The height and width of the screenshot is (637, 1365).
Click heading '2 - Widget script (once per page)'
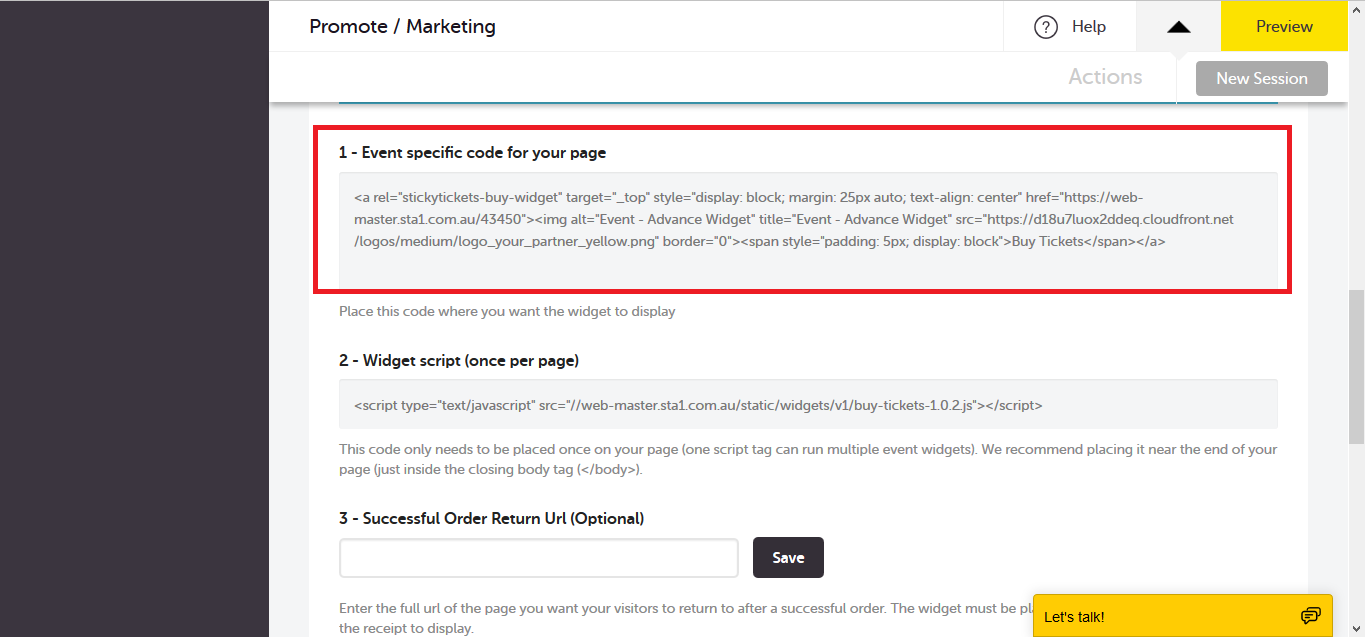click(459, 360)
